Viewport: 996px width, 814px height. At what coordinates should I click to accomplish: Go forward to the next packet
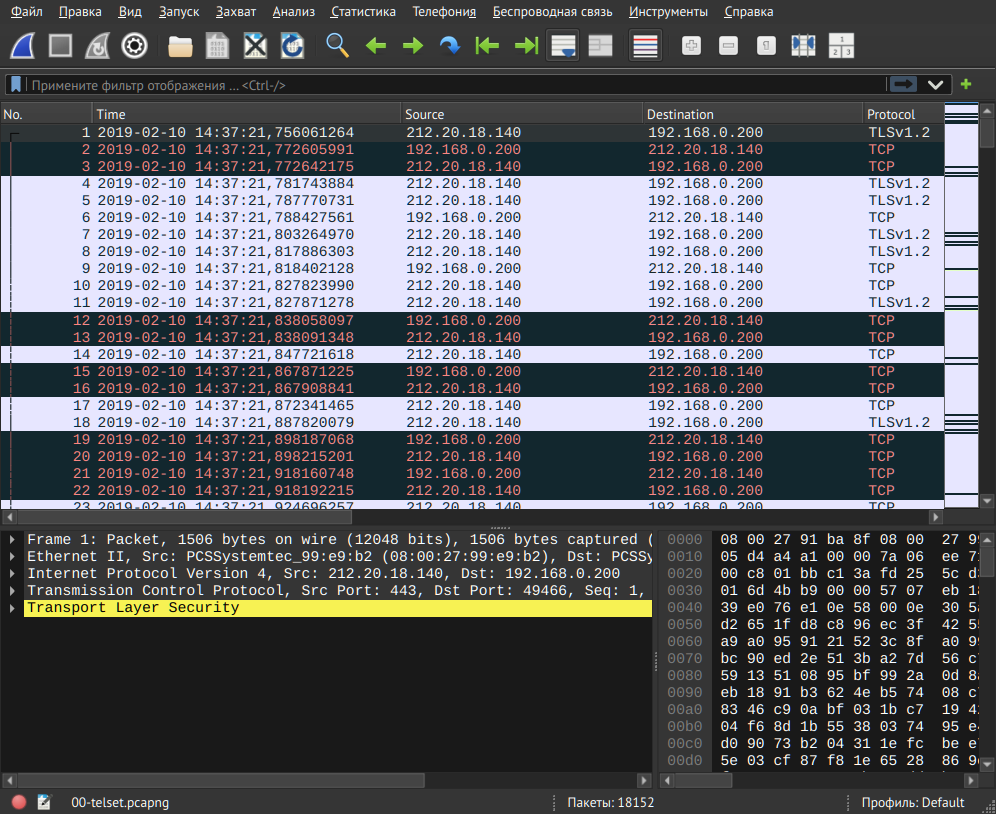pos(413,46)
